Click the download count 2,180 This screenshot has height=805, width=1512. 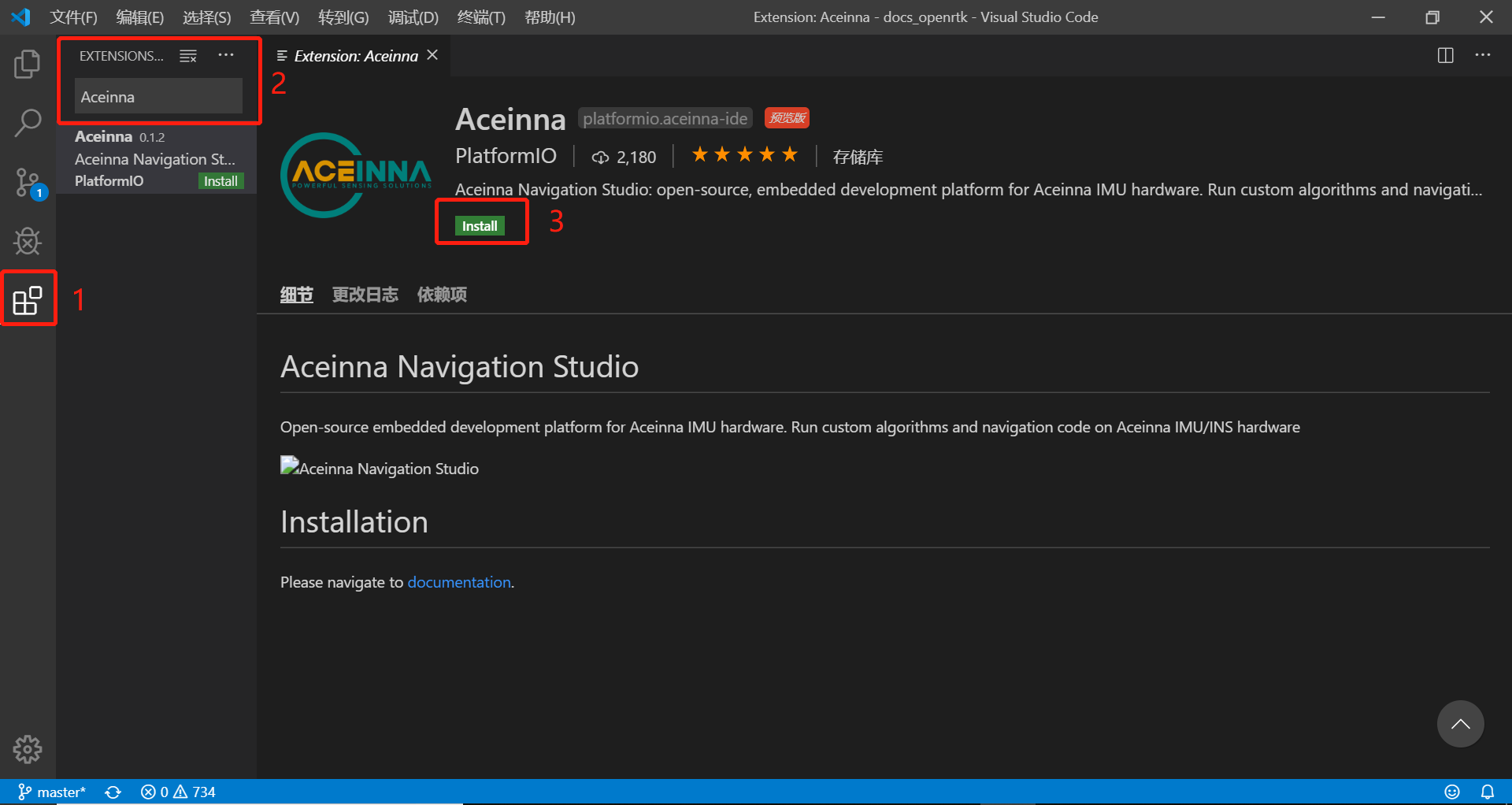point(624,157)
